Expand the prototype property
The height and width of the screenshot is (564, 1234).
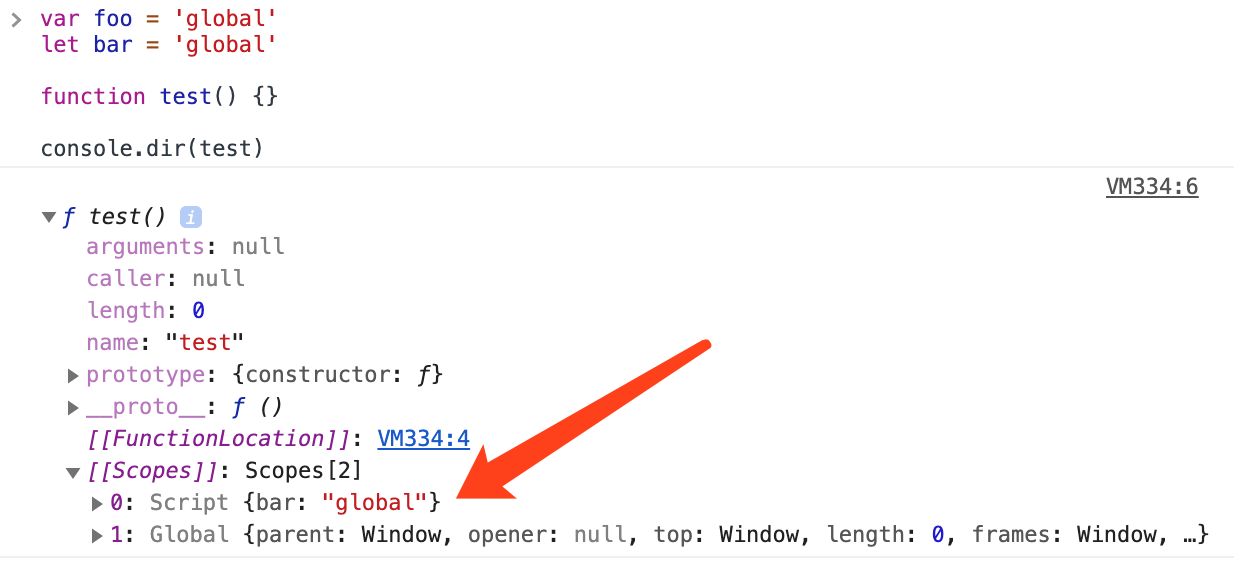pyautogui.click(x=73, y=376)
